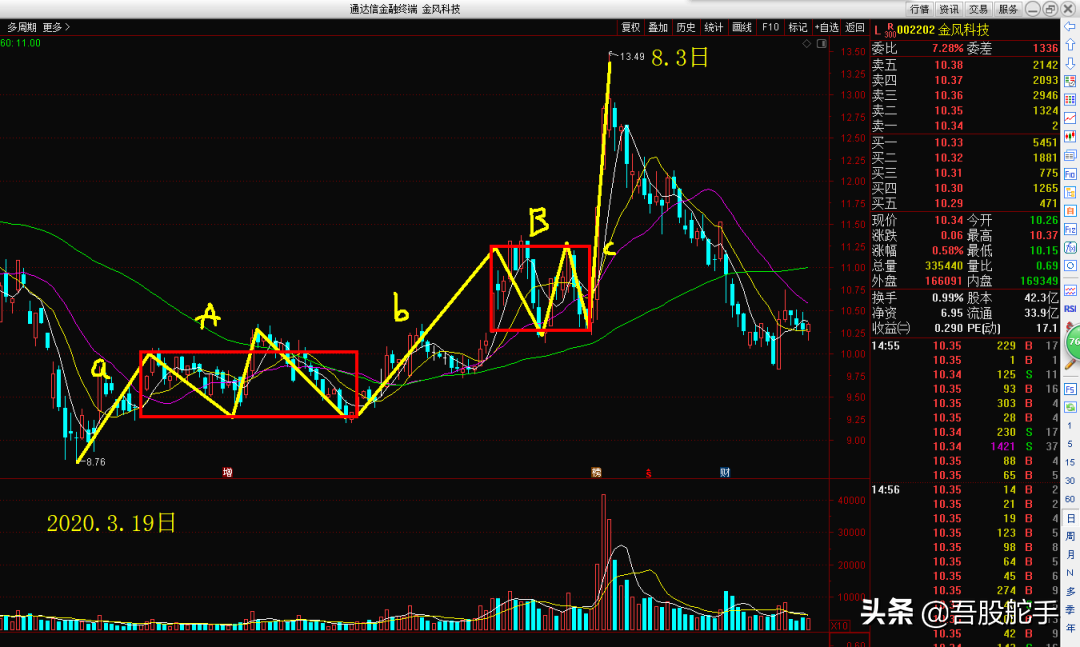The height and width of the screenshot is (647, 1080).
Task: Click the X10 volume scale label
Action: pyautogui.click(x=840, y=626)
